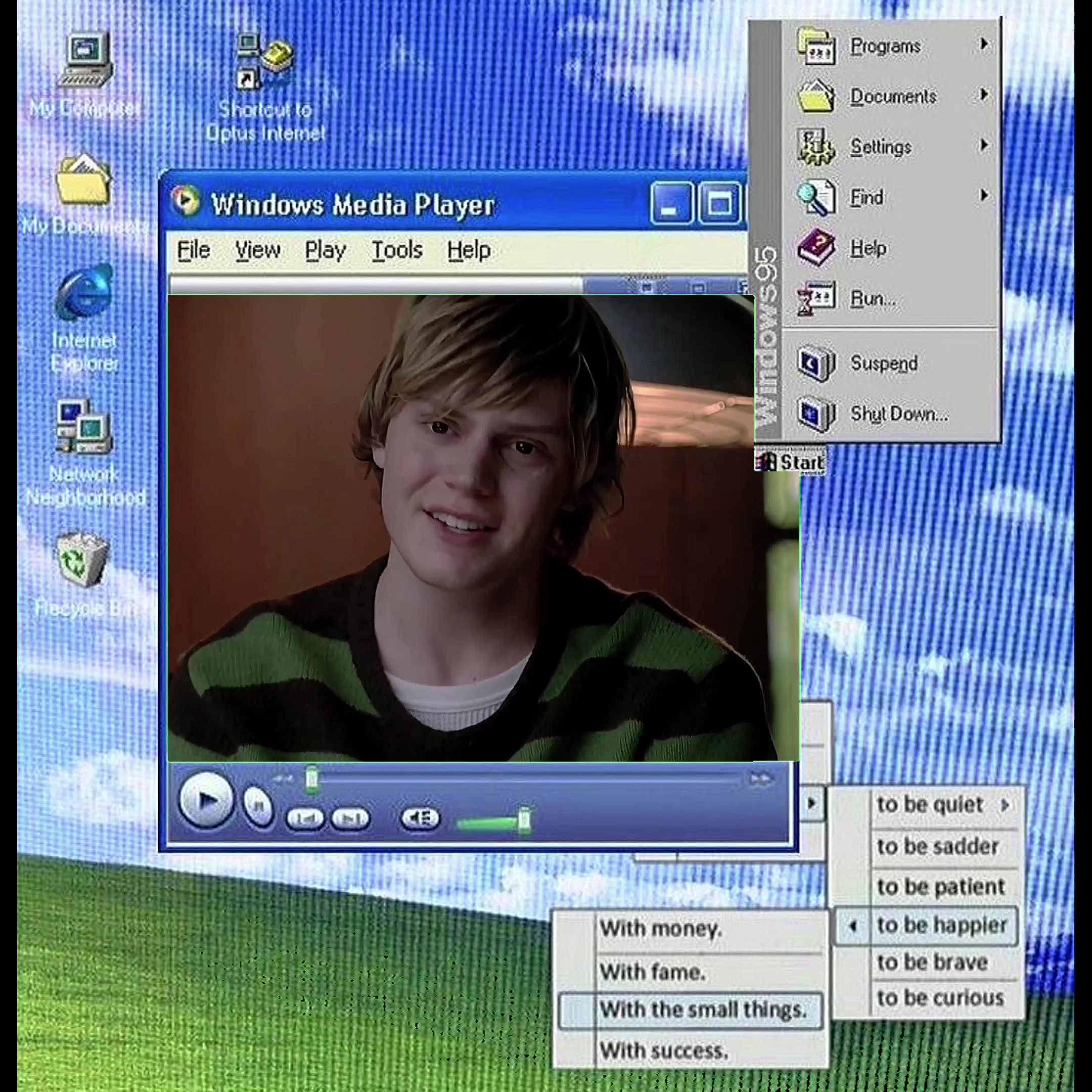
Task: Click the Run icon in Start menu
Action: [816, 298]
